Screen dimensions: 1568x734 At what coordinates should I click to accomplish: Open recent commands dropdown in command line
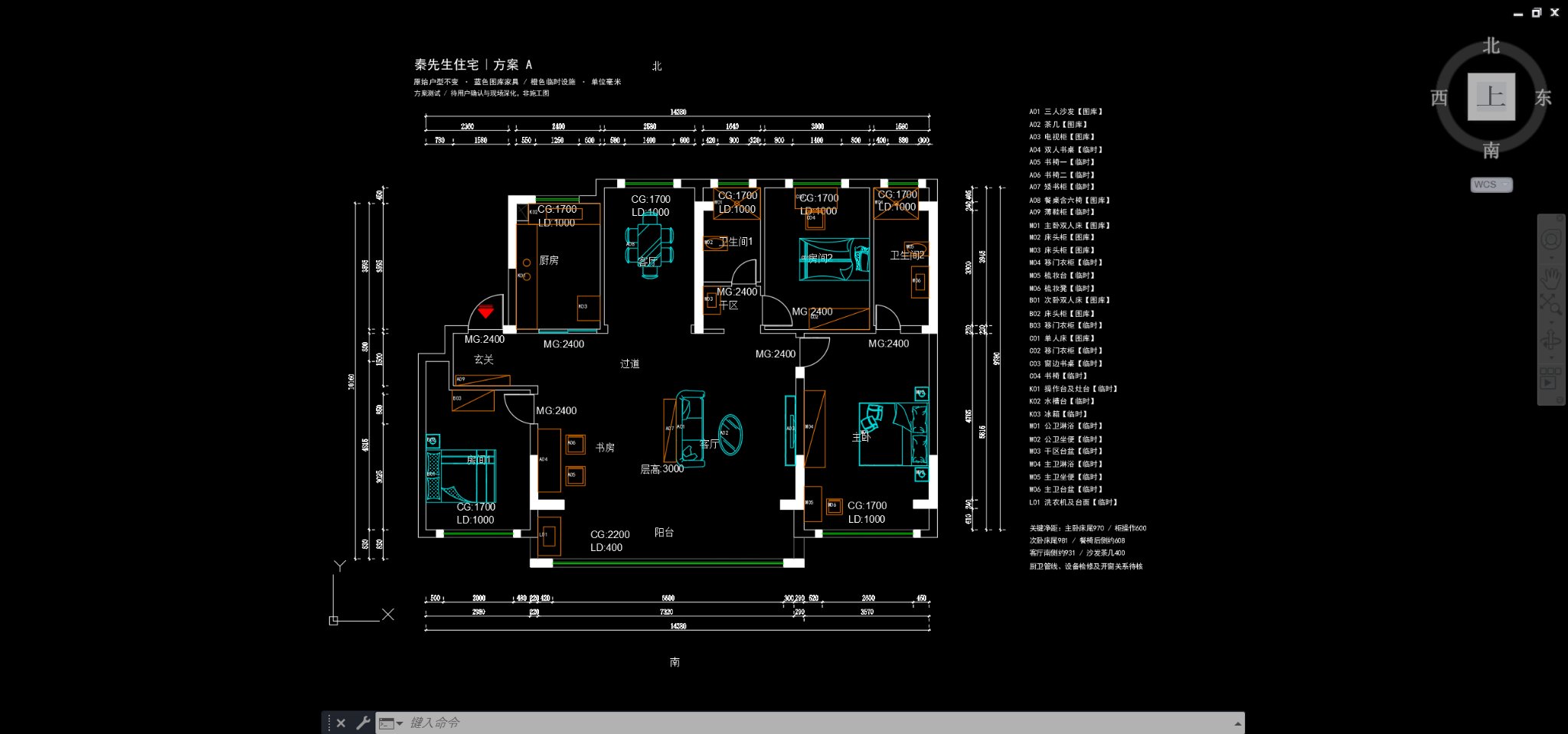coord(391,723)
